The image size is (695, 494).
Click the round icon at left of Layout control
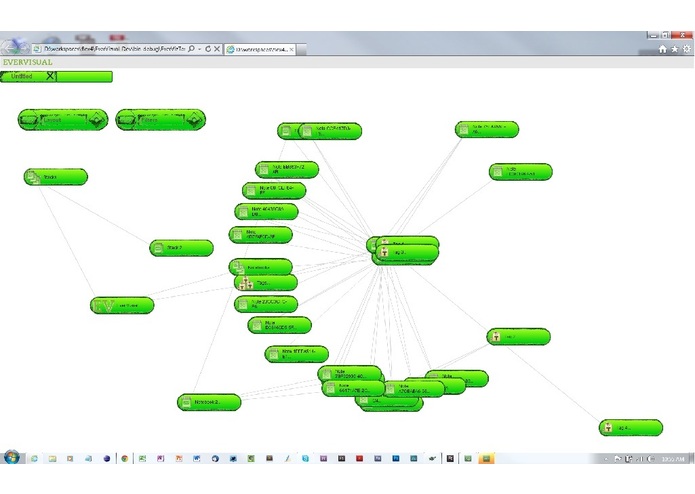pyautogui.click(x=30, y=120)
